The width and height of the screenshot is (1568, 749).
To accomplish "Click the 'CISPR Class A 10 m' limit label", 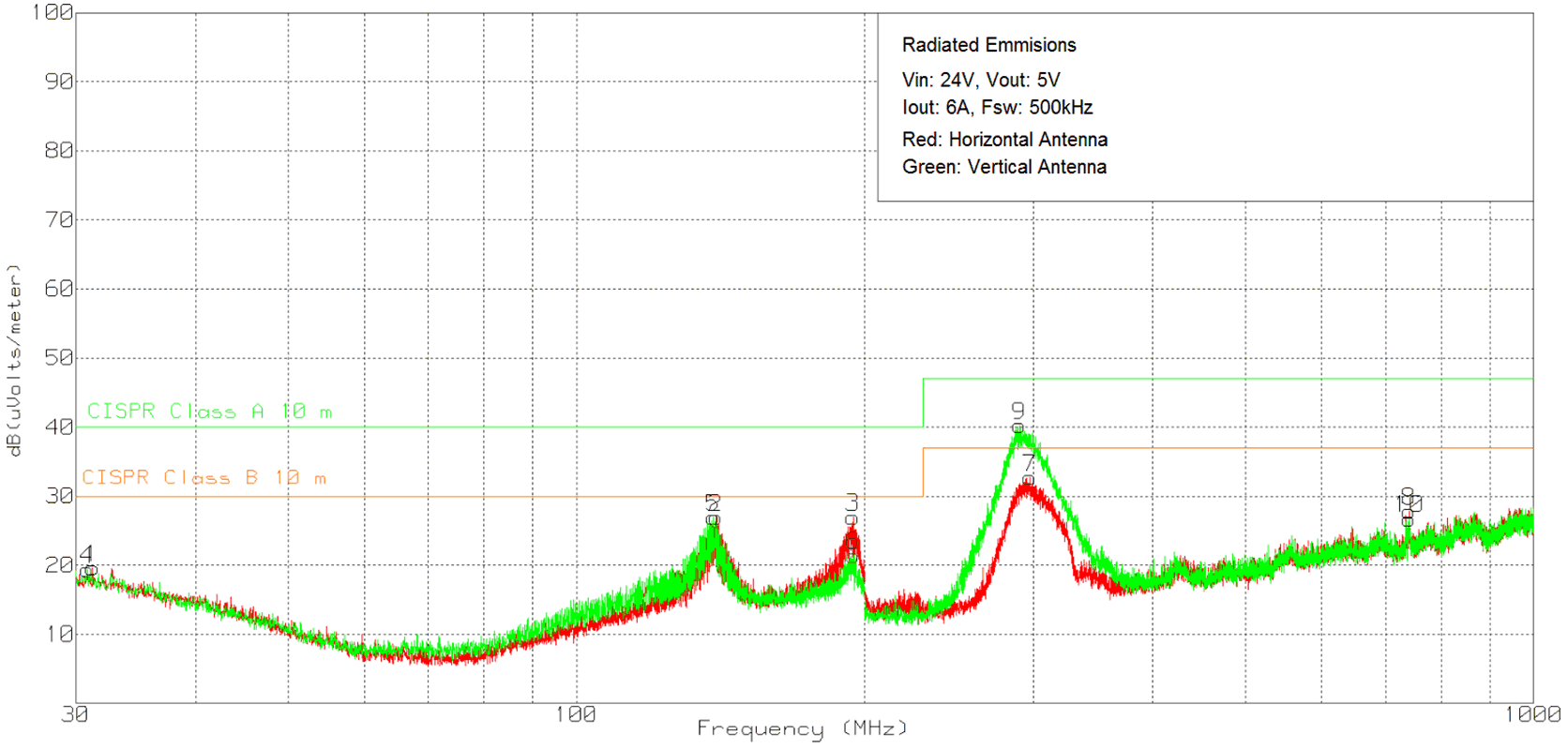I will click(x=209, y=412).
